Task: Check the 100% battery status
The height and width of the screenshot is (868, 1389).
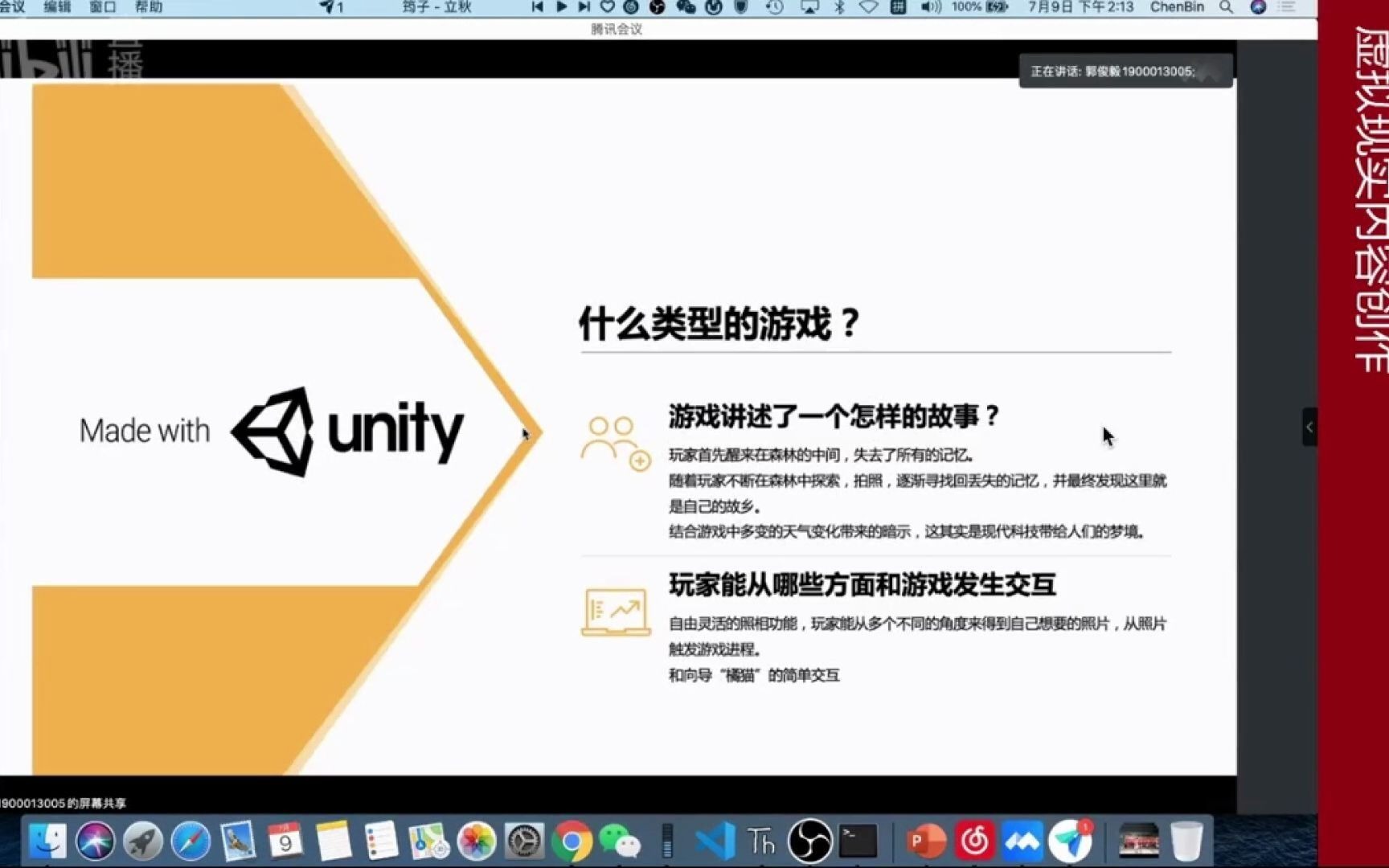Action: coord(979,7)
